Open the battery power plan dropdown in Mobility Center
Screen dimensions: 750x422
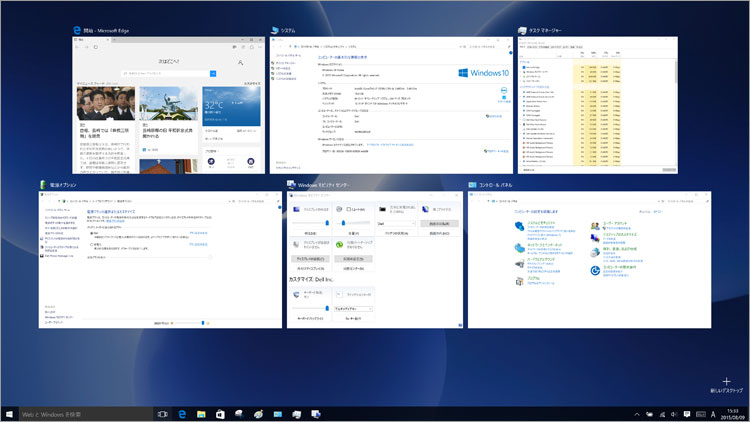(x=396, y=223)
